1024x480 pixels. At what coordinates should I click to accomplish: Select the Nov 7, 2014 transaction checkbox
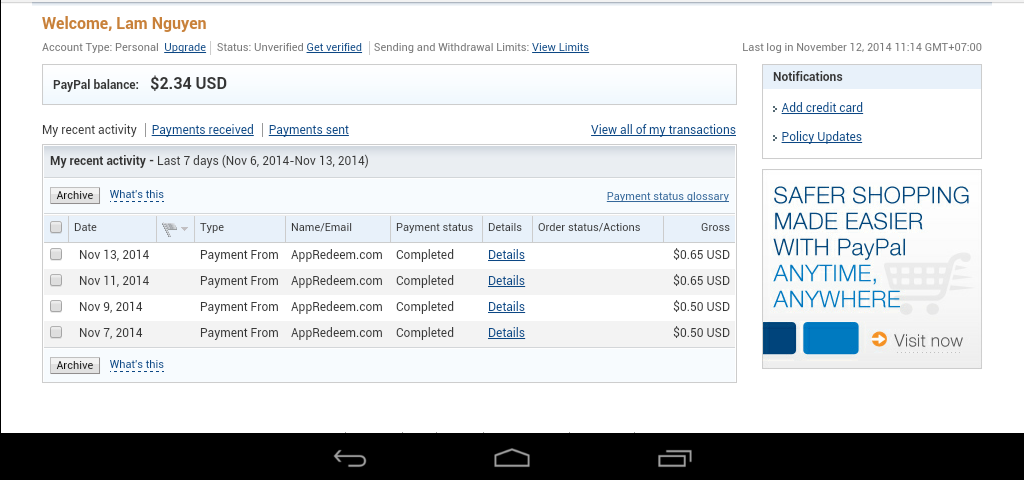56,333
